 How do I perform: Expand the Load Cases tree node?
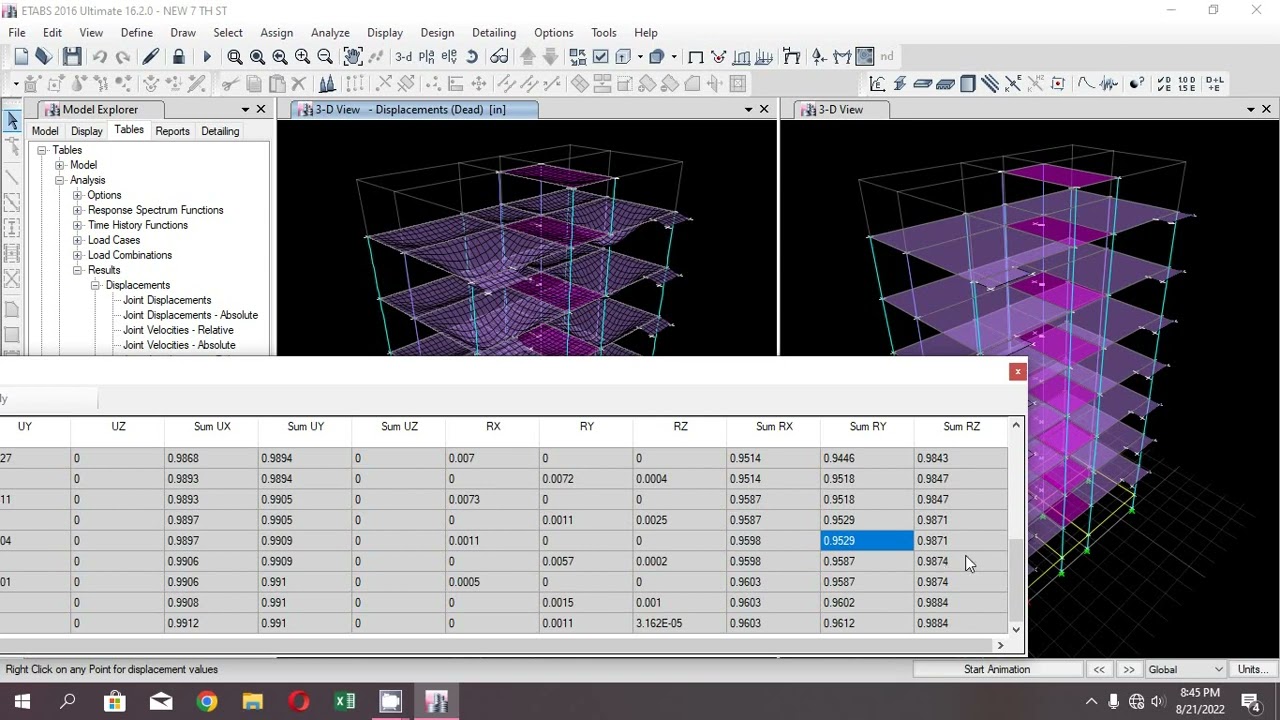coord(77,240)
